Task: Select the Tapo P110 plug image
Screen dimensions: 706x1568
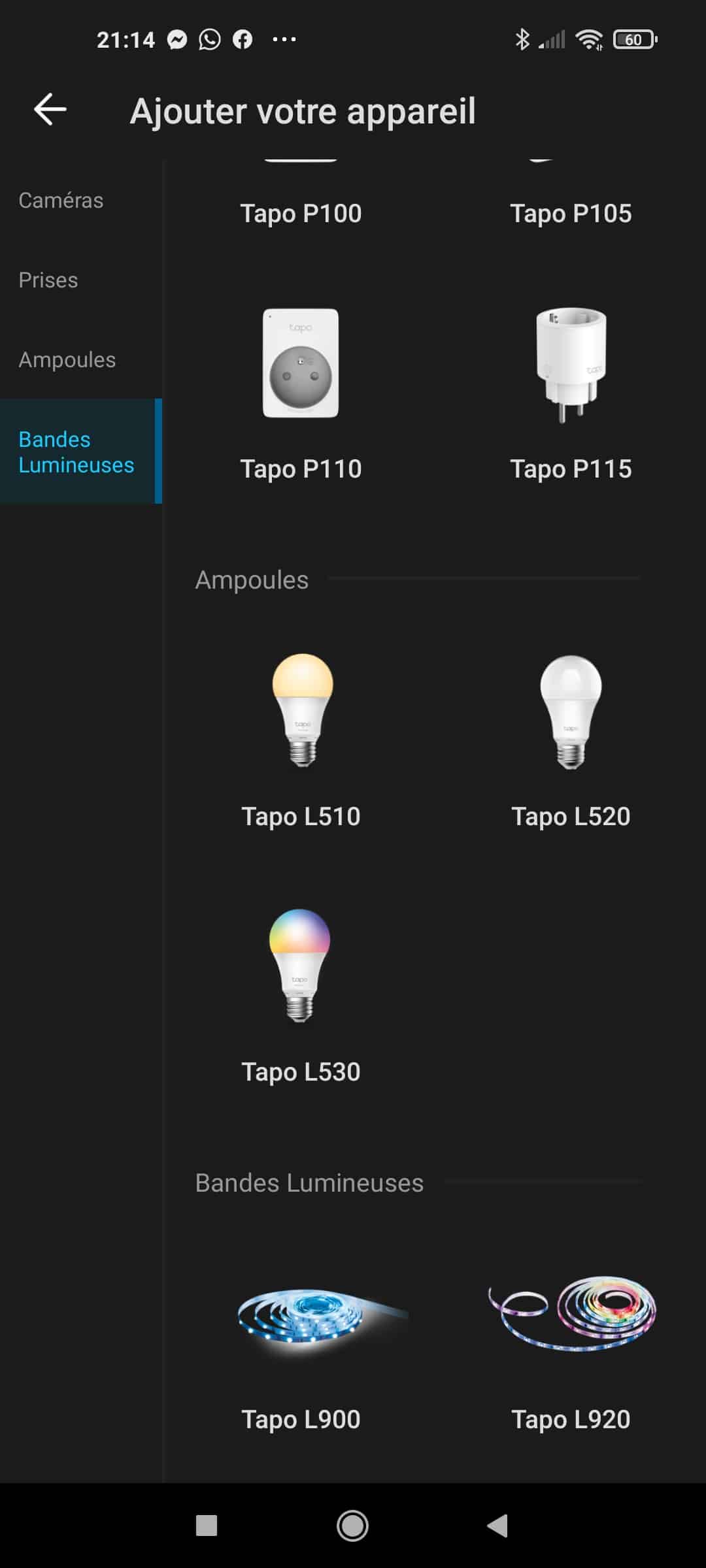Action: pos(301,363)
